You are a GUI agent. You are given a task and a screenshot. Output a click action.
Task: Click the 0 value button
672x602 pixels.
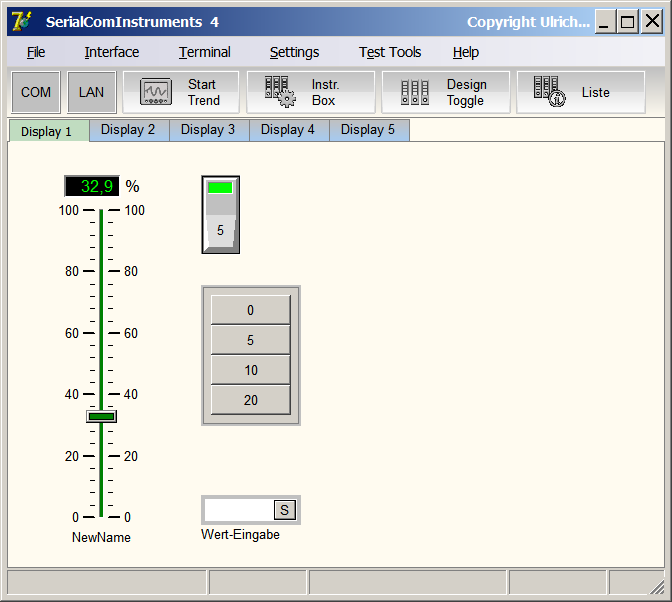251,310
